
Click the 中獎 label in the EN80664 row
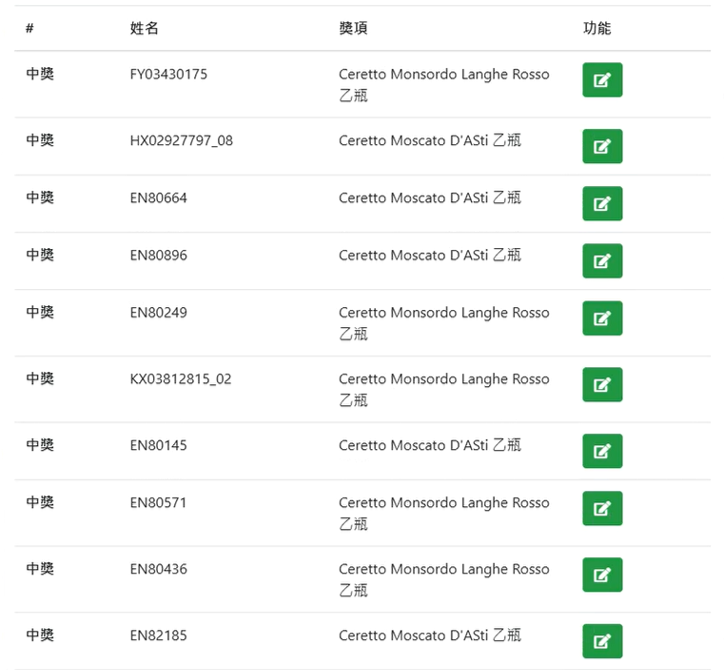[40, 198]
